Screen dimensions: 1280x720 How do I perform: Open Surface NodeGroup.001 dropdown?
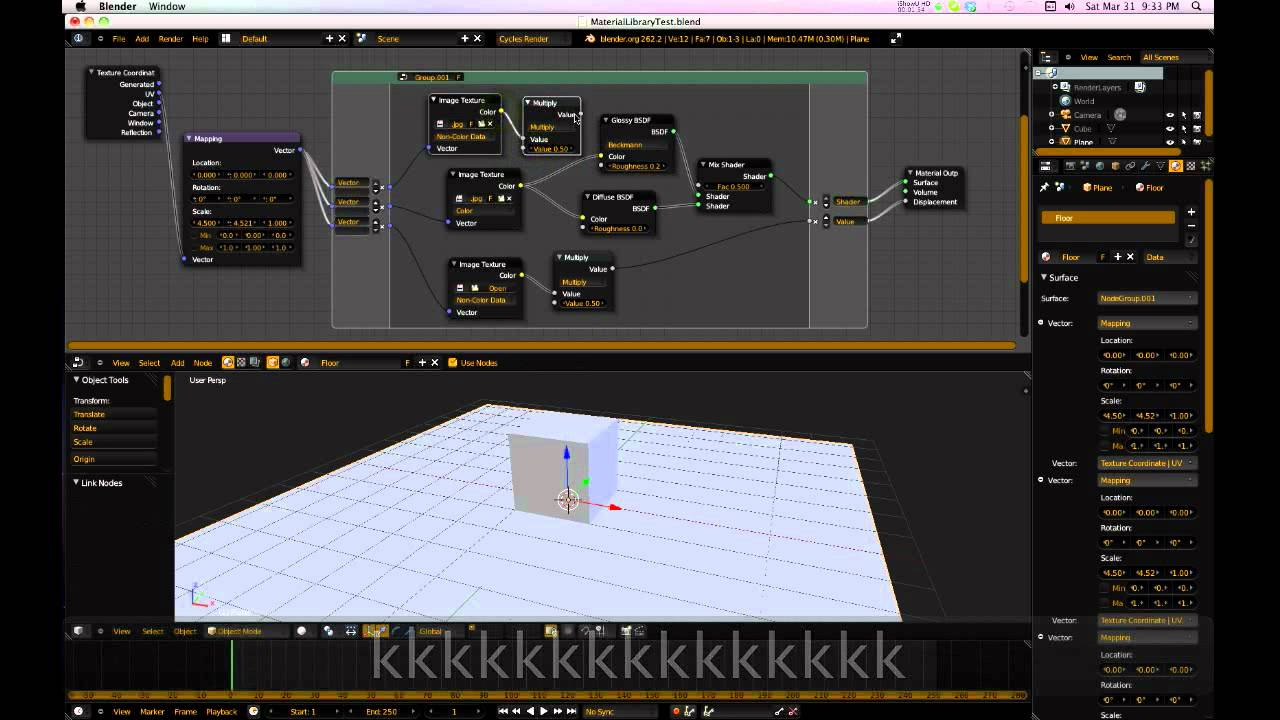[1147, 298]
